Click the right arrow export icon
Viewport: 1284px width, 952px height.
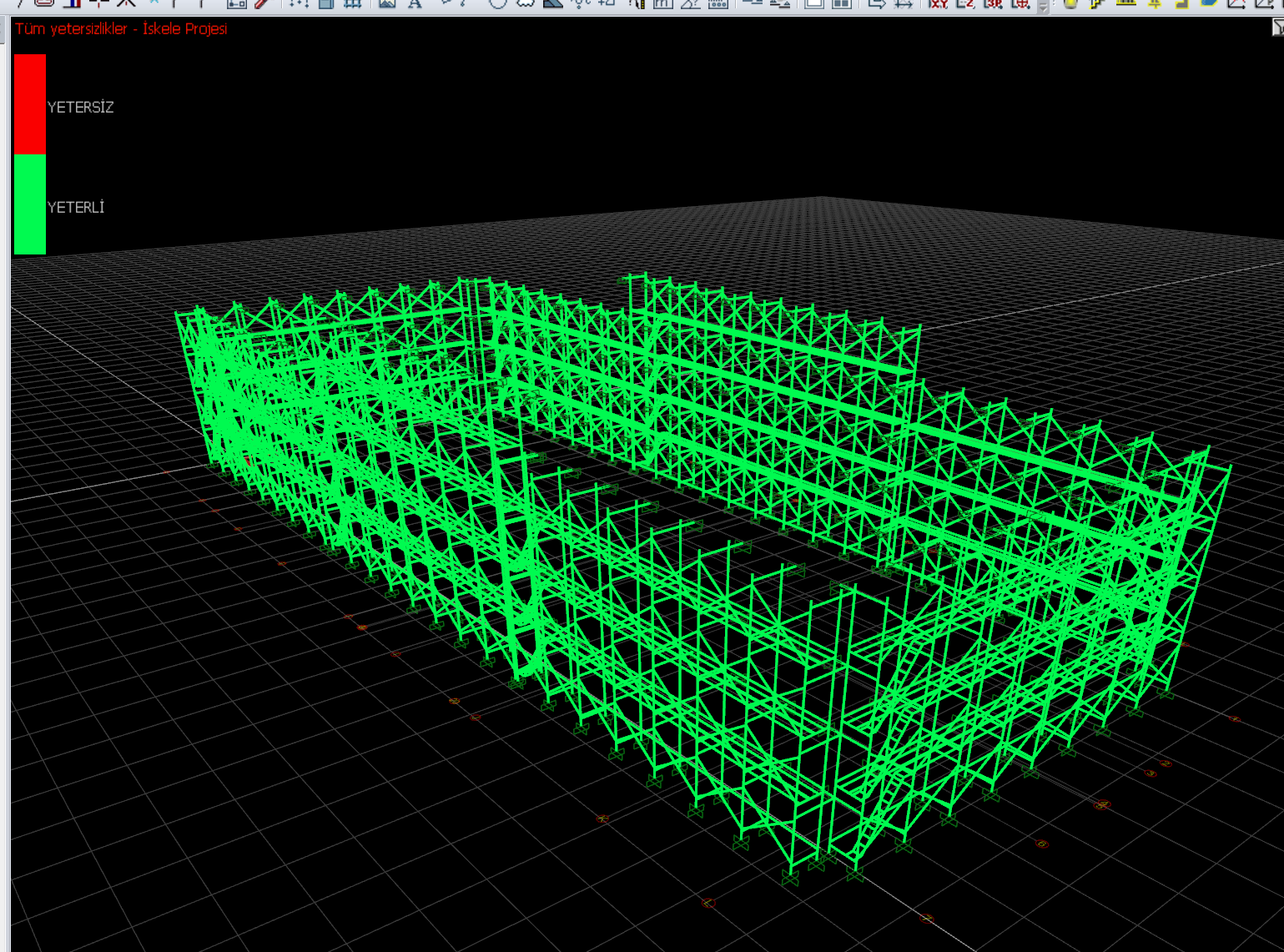coord(876,3)
